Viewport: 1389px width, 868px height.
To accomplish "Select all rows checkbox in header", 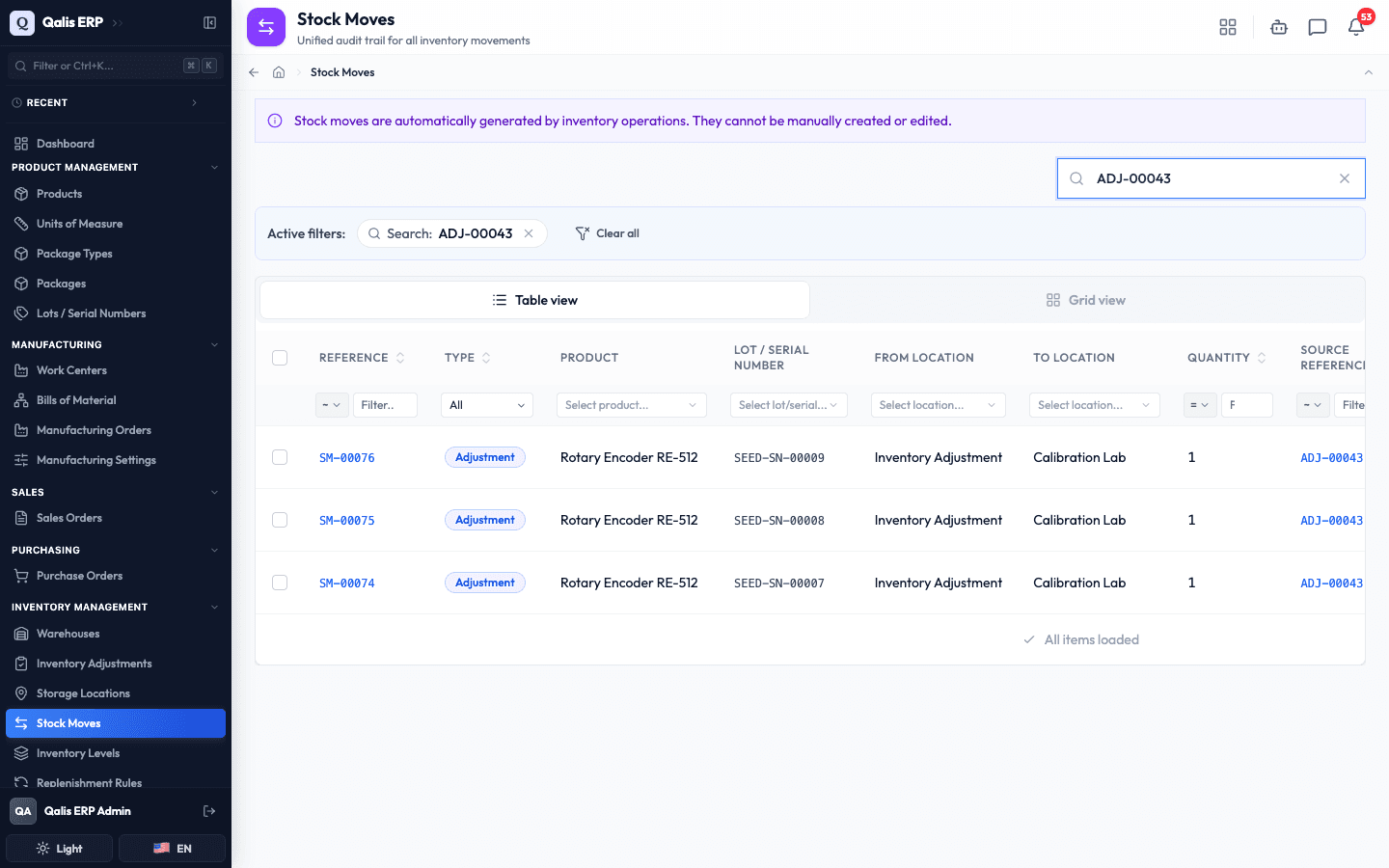I will click(280, 358).
